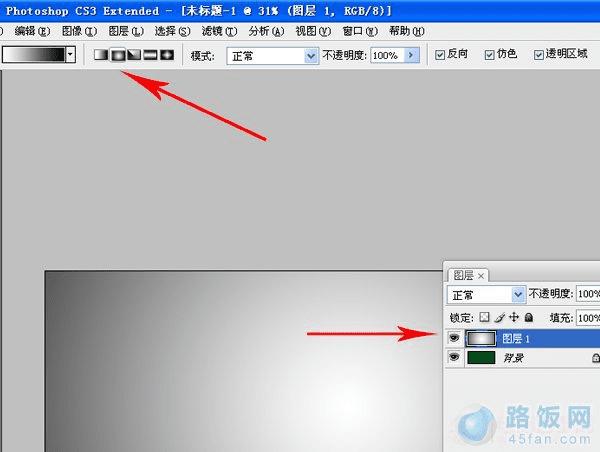Open the 滤镜(T) menu
Viewport: 600px width, 452px height.
tap(219, 31)
